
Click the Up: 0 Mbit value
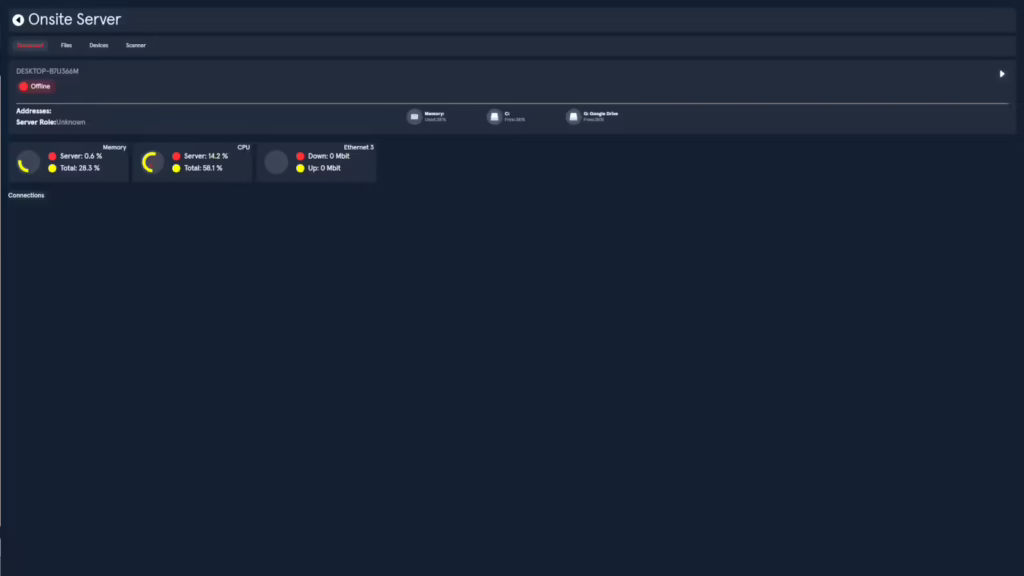324,168
